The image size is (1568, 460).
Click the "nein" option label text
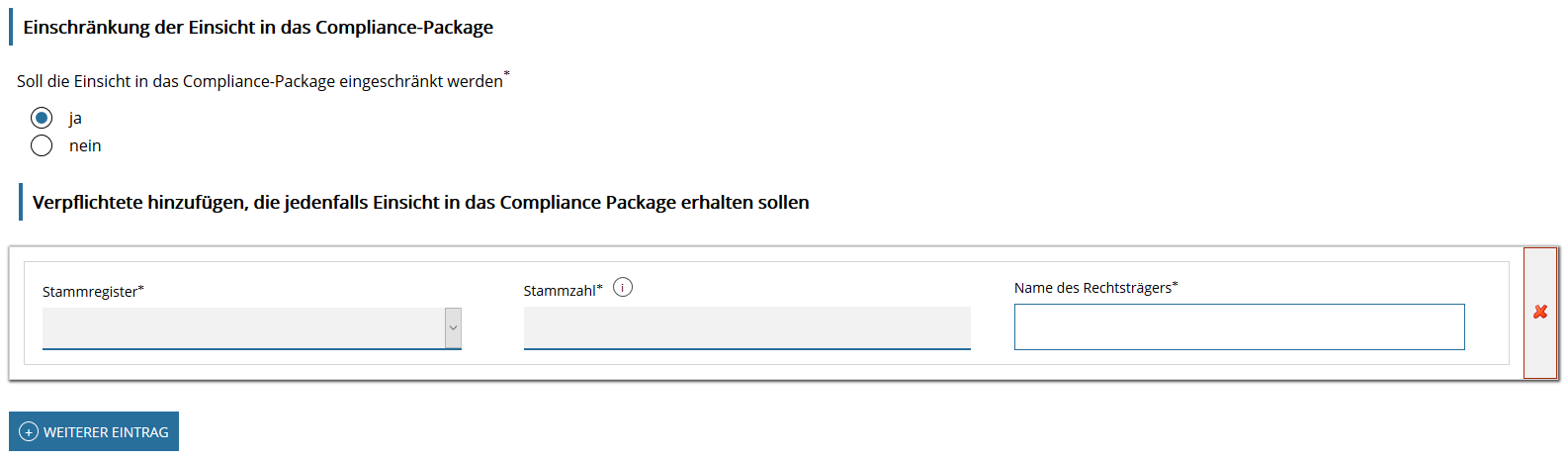[x=85, y=146]
